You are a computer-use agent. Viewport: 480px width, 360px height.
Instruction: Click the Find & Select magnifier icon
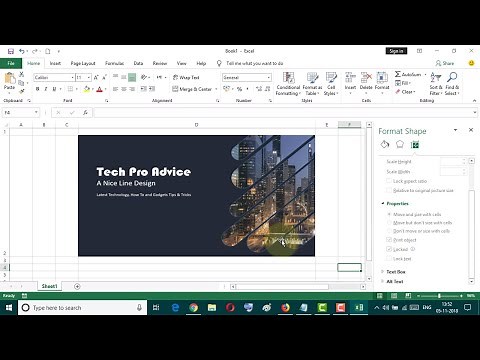coord(452,77)
